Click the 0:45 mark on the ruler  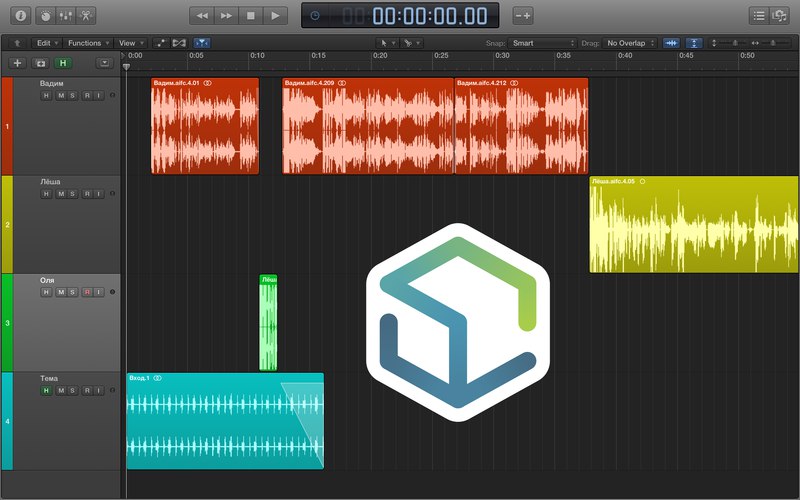point(686,56)
